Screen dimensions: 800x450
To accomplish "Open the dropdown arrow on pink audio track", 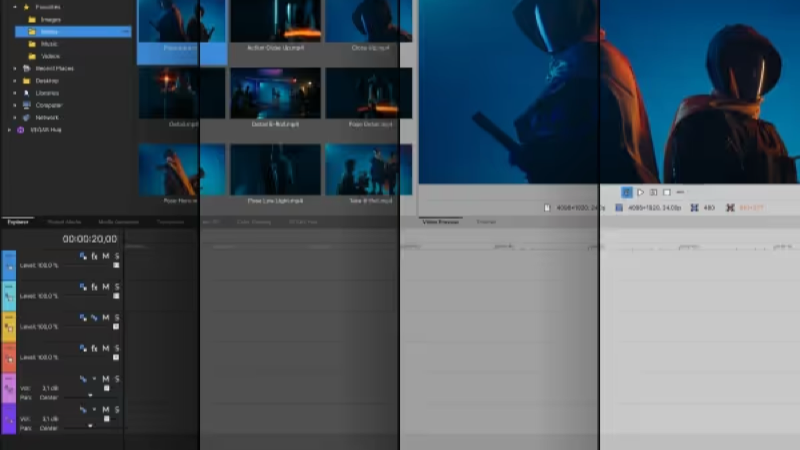I will pos(94,379).
